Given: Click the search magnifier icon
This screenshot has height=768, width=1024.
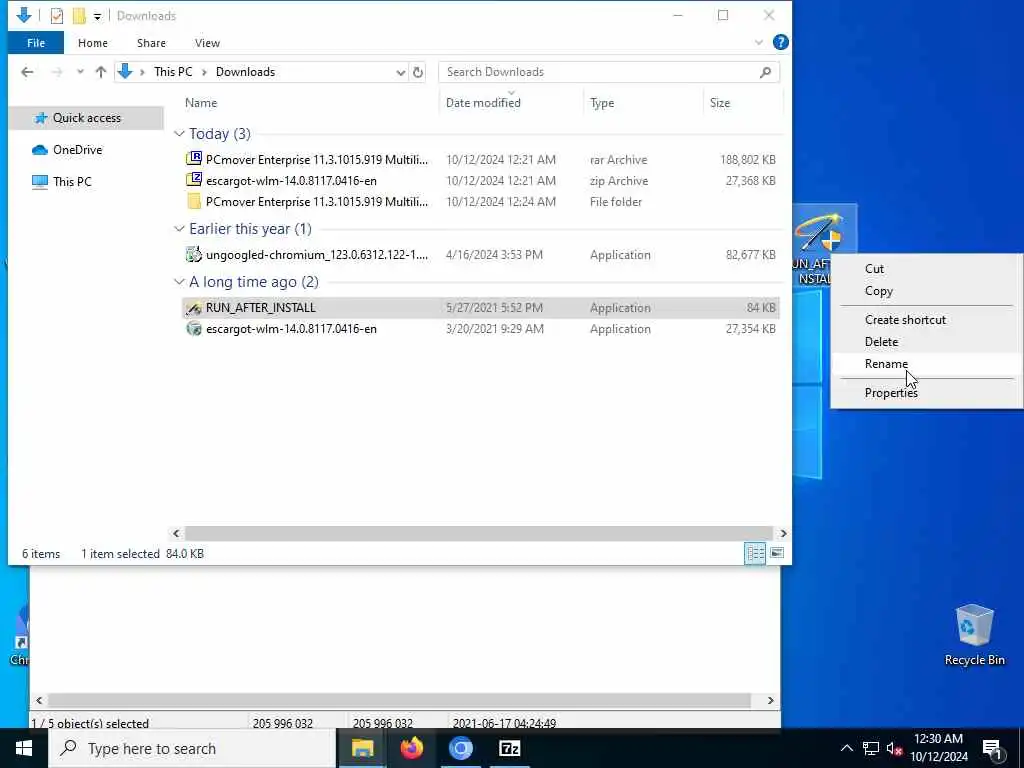Looking at the screenshot, I should 765,72.
